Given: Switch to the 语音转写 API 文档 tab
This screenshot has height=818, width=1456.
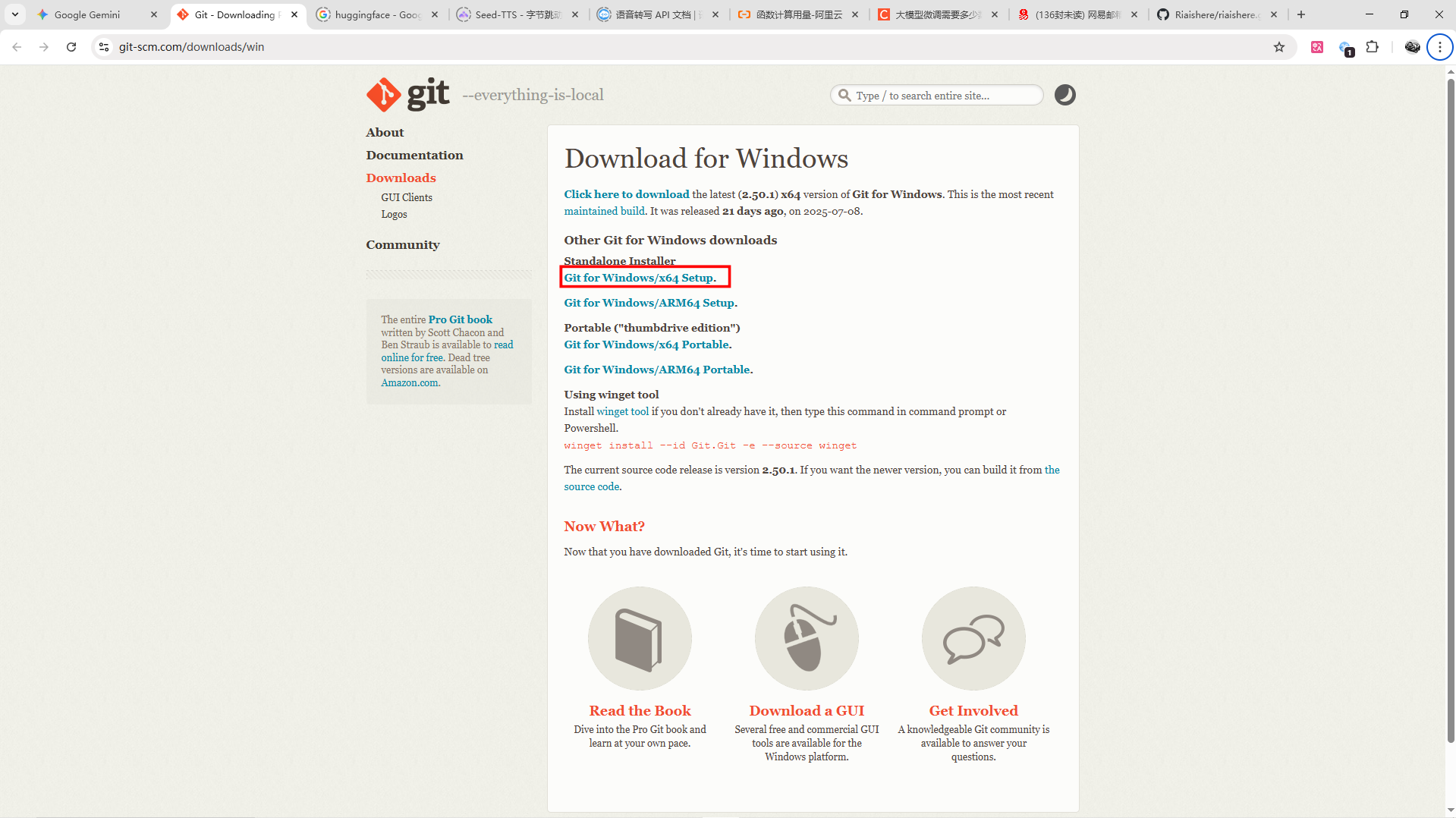Looking at the screenshot, I should point(658,14).
